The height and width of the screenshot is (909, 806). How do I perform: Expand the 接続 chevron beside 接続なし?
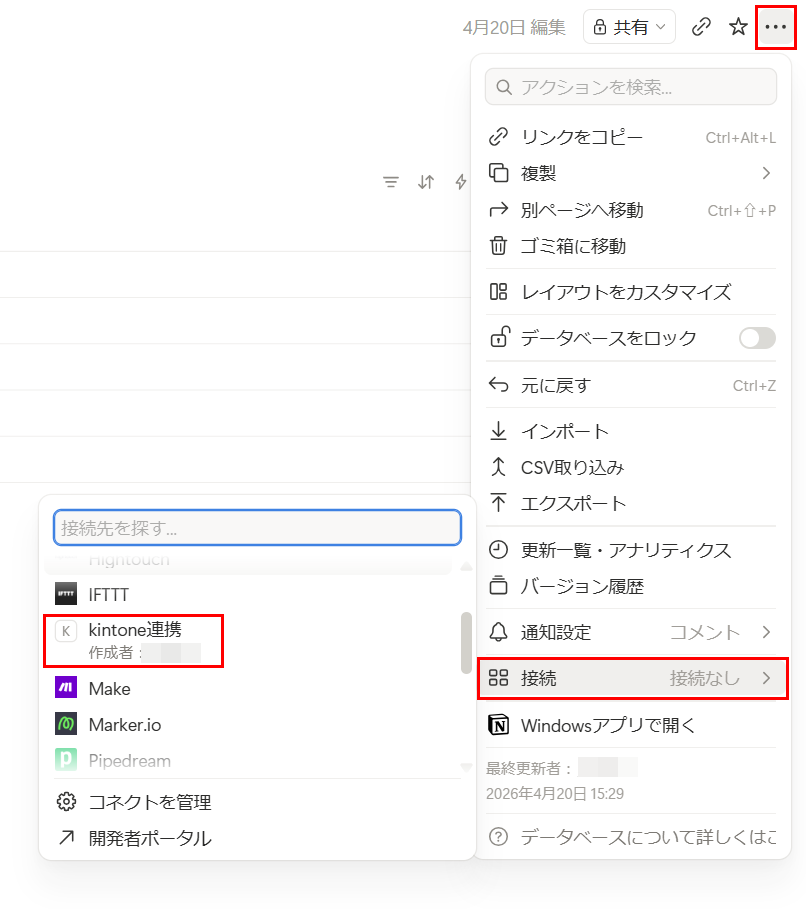(766, 678)
